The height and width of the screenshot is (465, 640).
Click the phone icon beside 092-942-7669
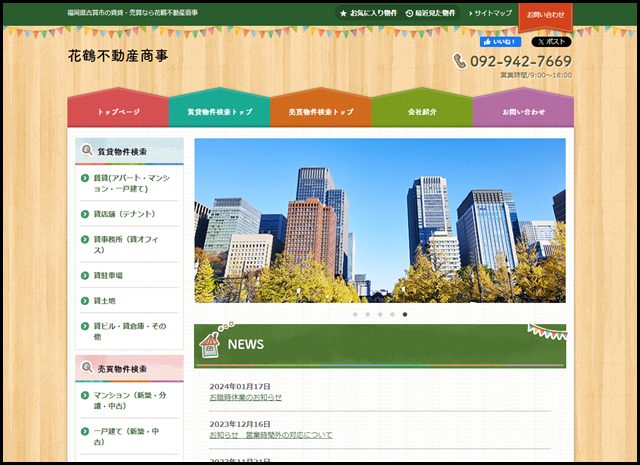click(x=460, y=61)
